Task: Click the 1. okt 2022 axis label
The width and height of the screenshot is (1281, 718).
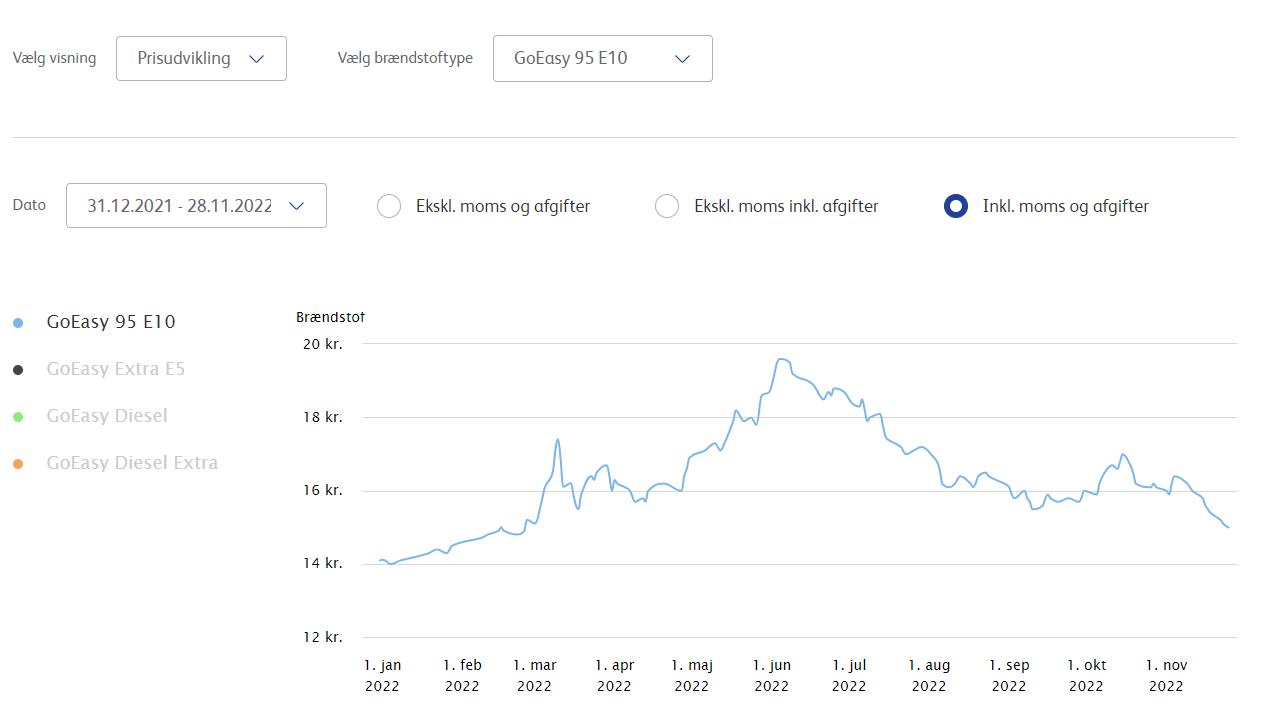Action: (x=1087, y=676)
